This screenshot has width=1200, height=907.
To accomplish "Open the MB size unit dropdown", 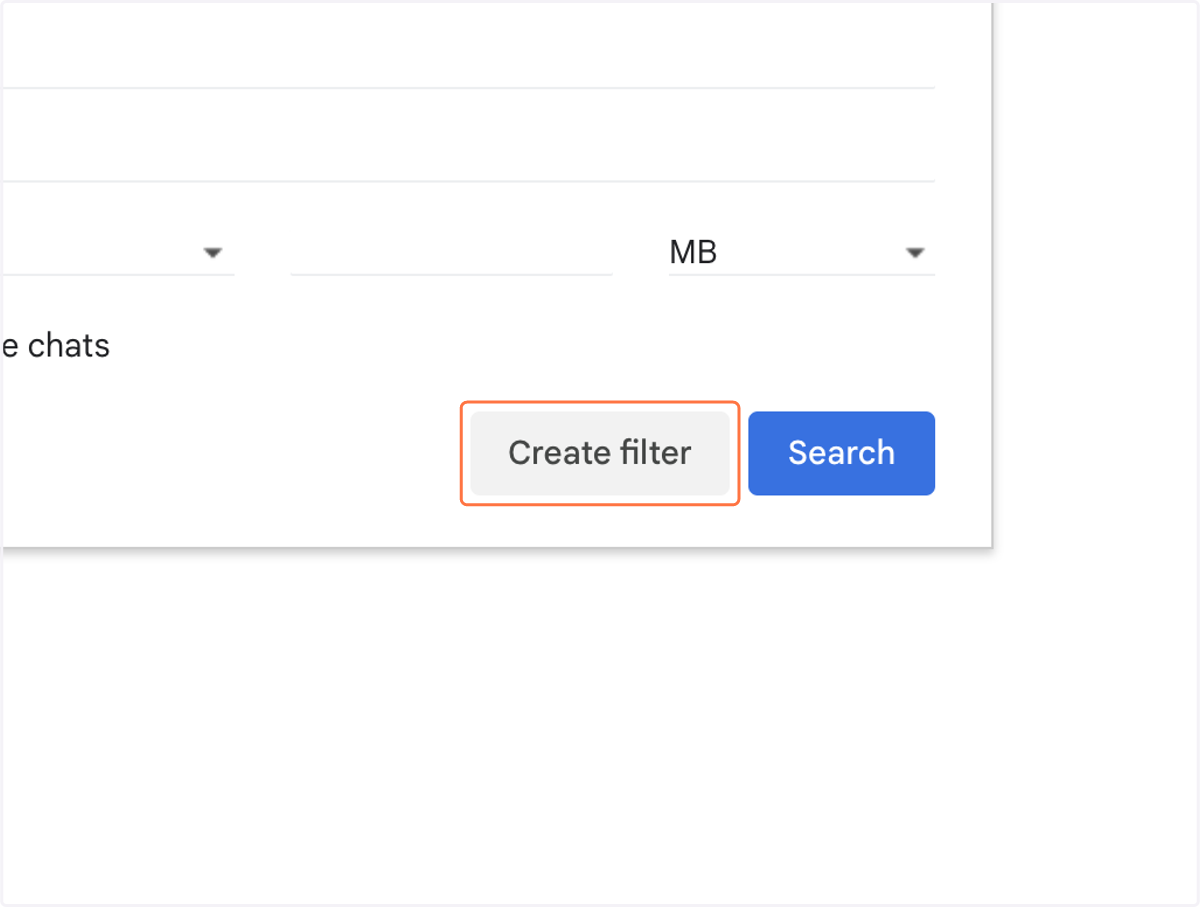I will tap(802, 252).
